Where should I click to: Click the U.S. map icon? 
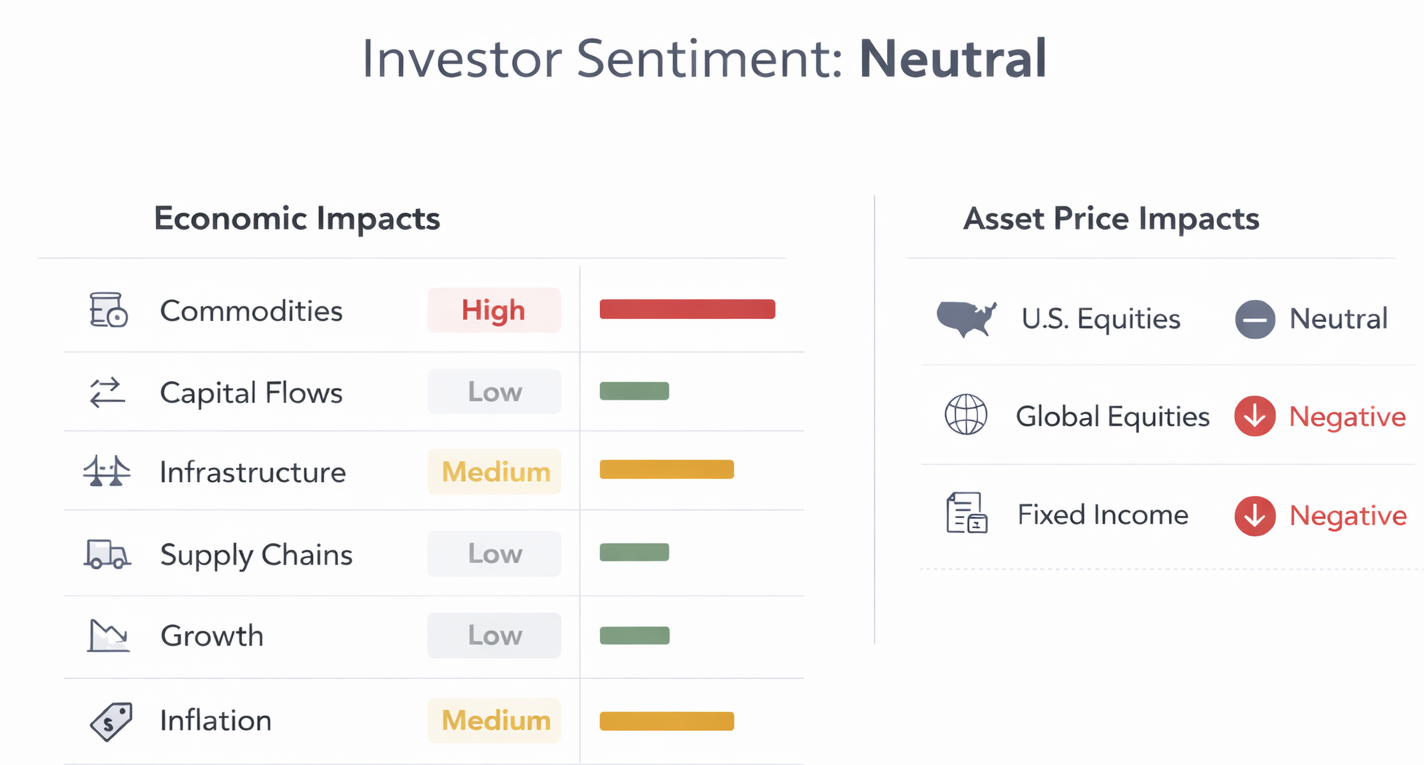click(966, 319)
